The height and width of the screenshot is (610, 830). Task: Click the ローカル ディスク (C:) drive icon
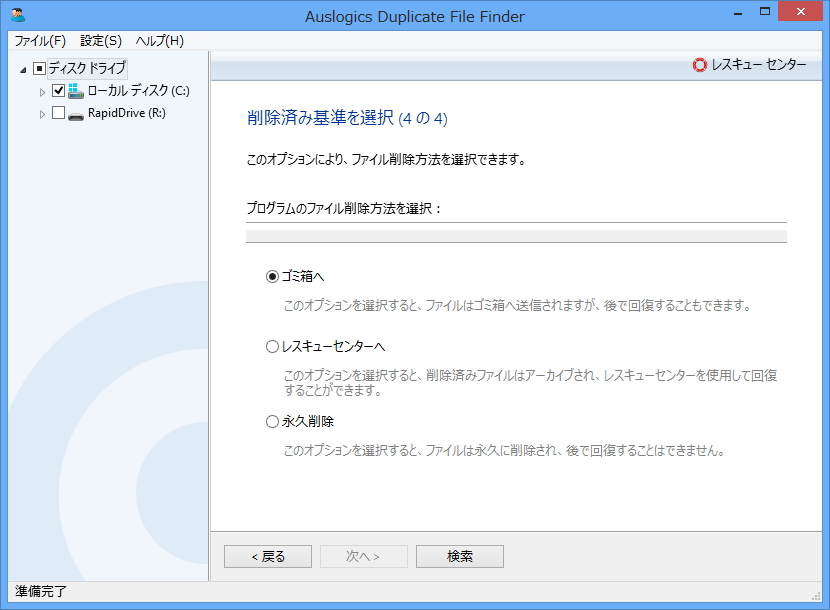click(76, 91)
